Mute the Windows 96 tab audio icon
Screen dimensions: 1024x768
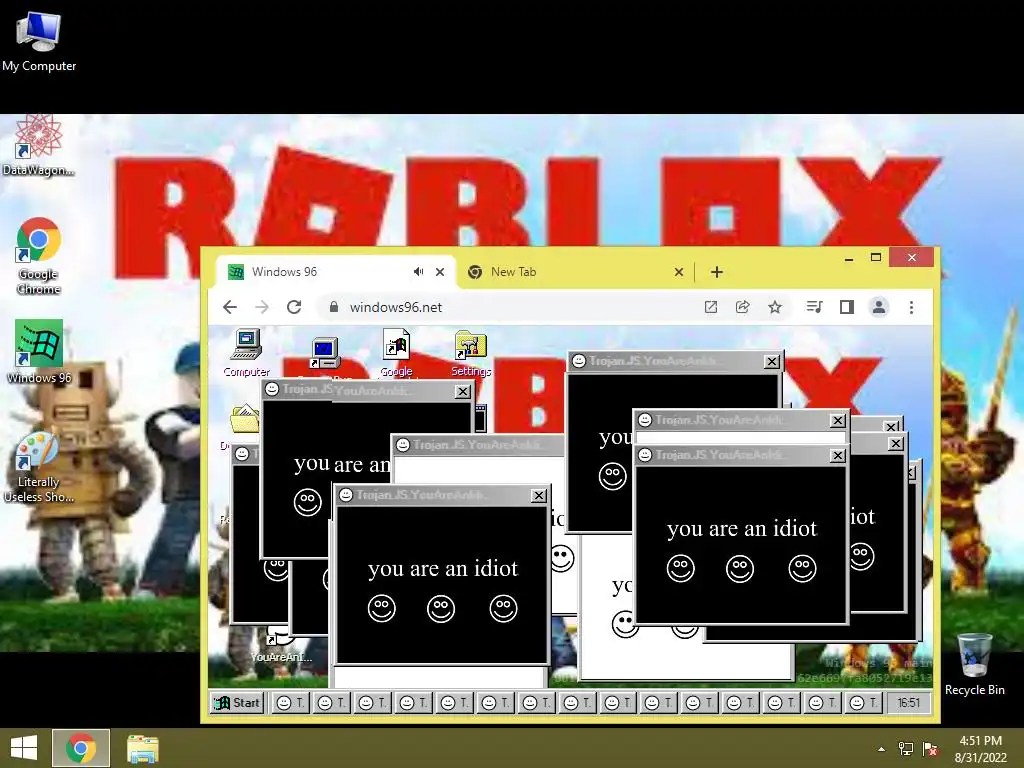tap(419, 272)
